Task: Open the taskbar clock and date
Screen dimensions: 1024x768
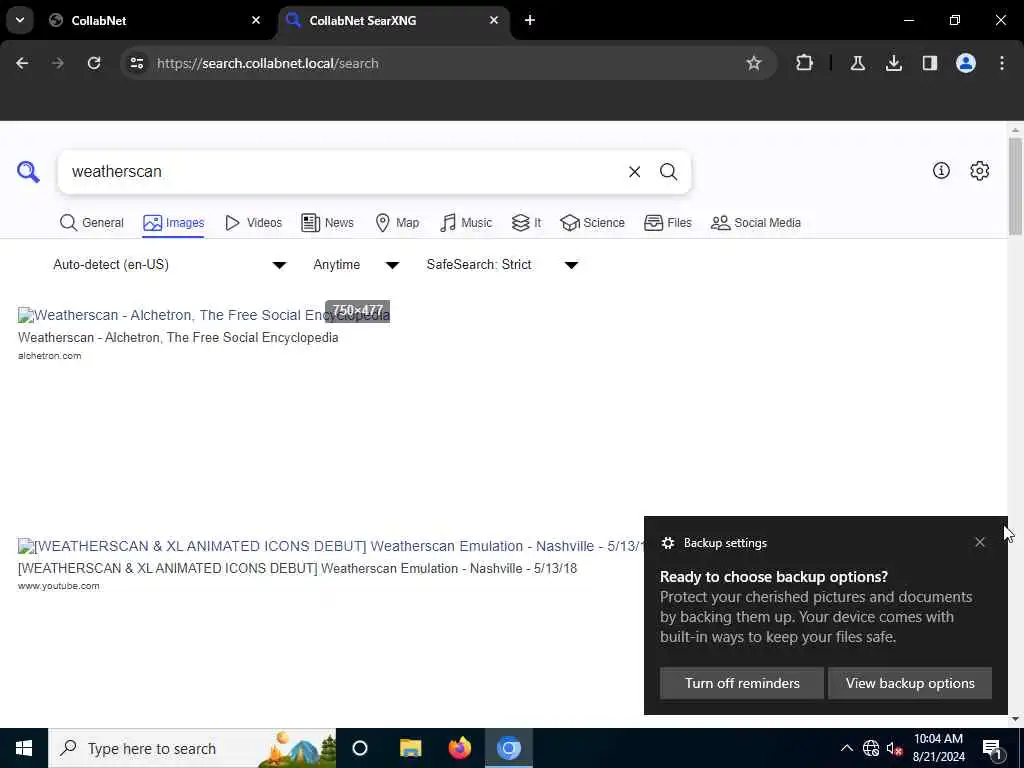Action: (938, 748)
